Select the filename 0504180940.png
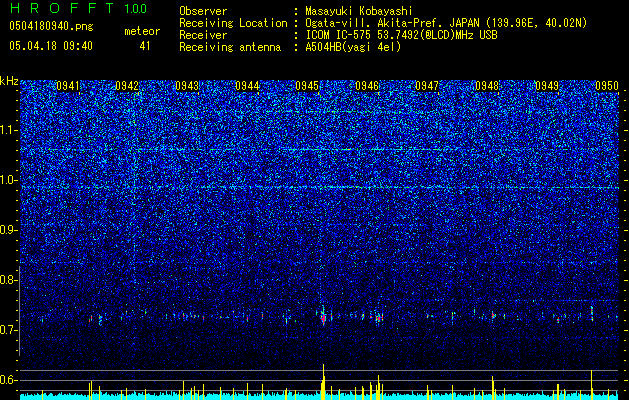This screenshot has width=629, height=400. click(51, 27)
